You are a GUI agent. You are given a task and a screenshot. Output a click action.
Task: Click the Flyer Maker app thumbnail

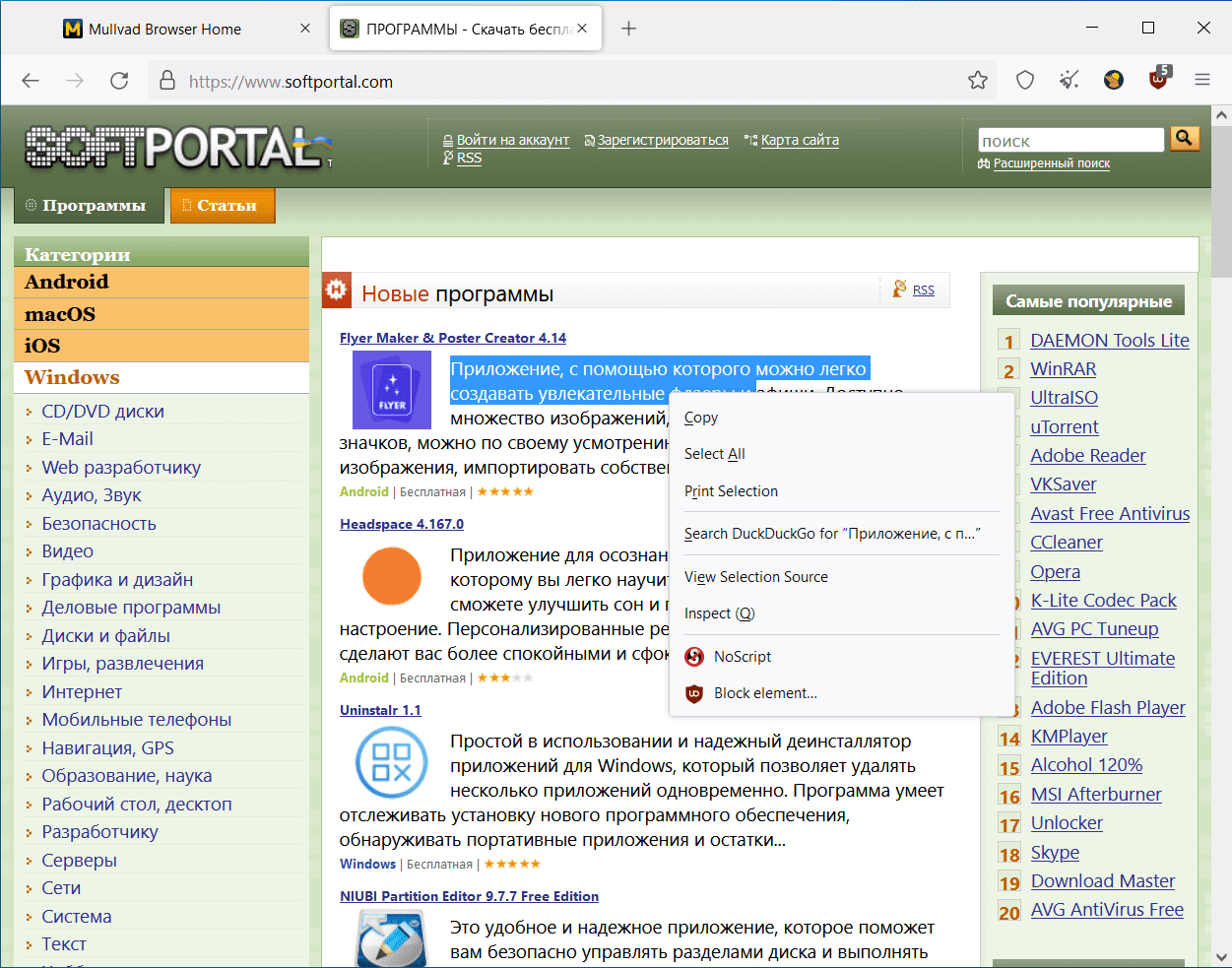click(392, 389)
